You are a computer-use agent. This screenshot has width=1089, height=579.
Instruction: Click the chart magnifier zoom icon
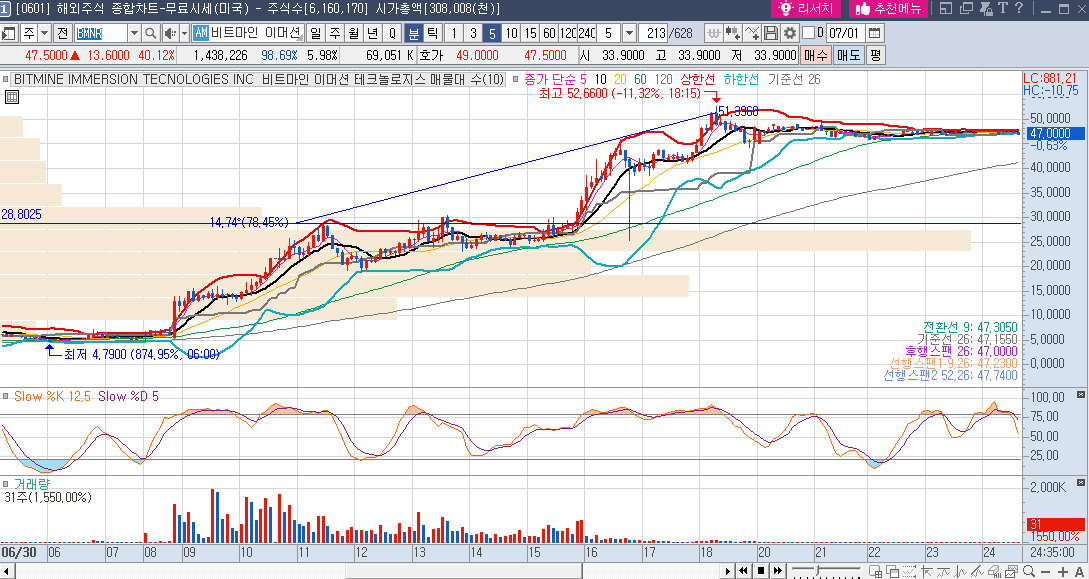pos(1029,571)
